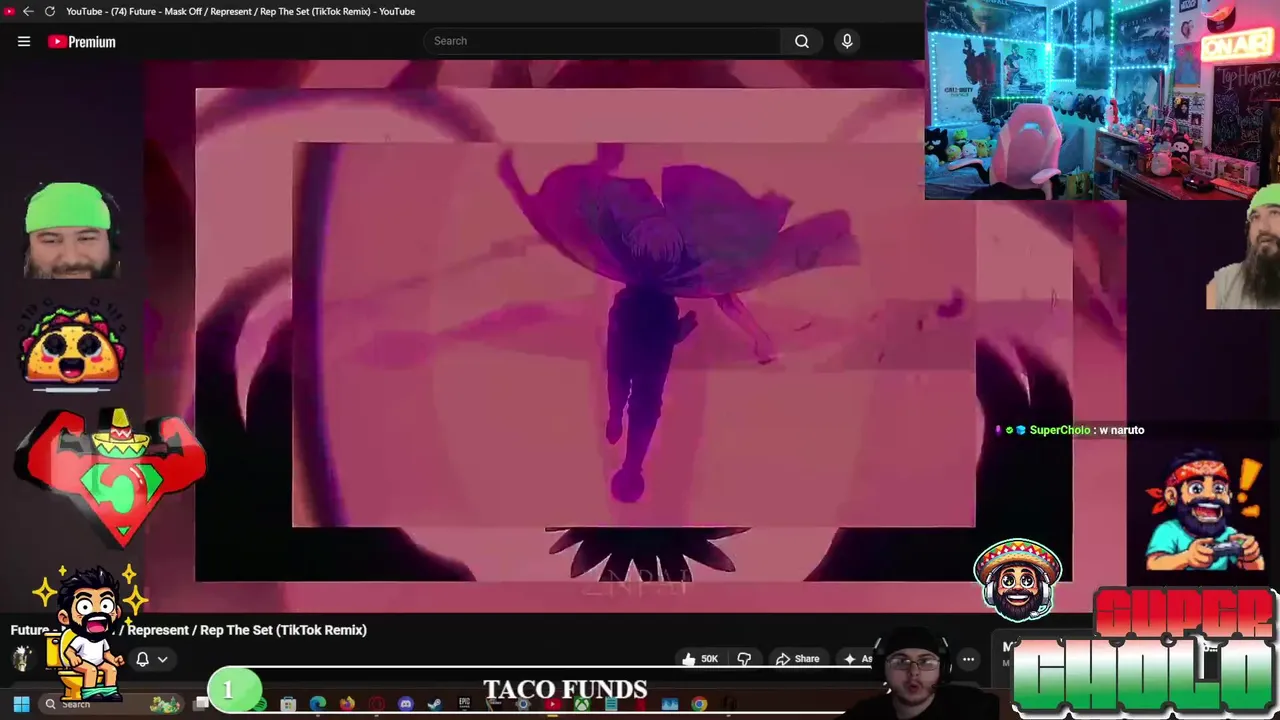Screen dimensions: 1280x720
Task: Open Steam from the taskbar
Action: tap(434, 704)
